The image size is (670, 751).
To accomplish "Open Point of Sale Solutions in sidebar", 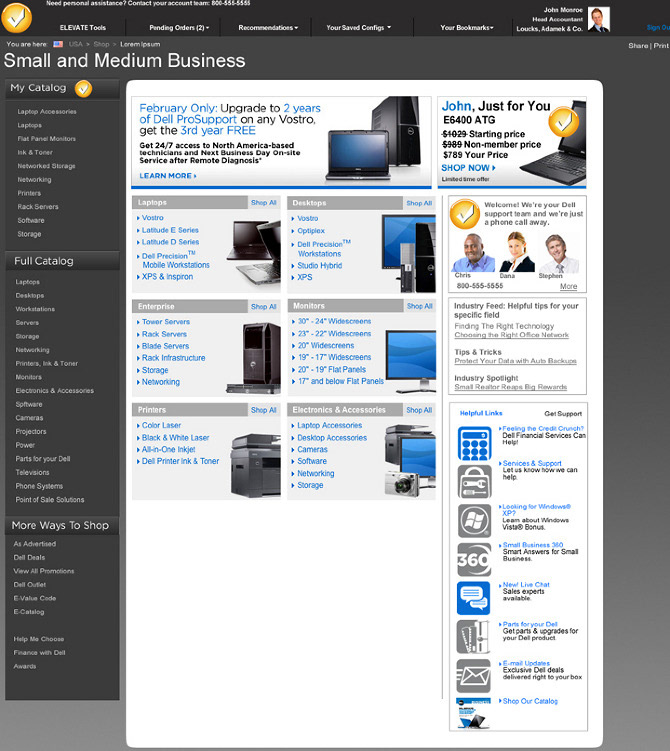I will [x=50, y=500].
